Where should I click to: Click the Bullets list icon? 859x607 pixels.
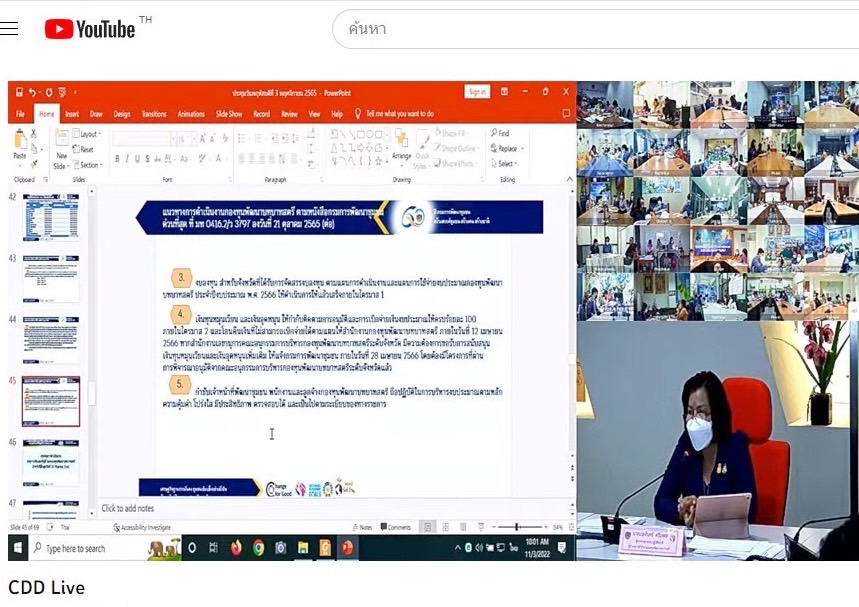click(x=242, y=139)
